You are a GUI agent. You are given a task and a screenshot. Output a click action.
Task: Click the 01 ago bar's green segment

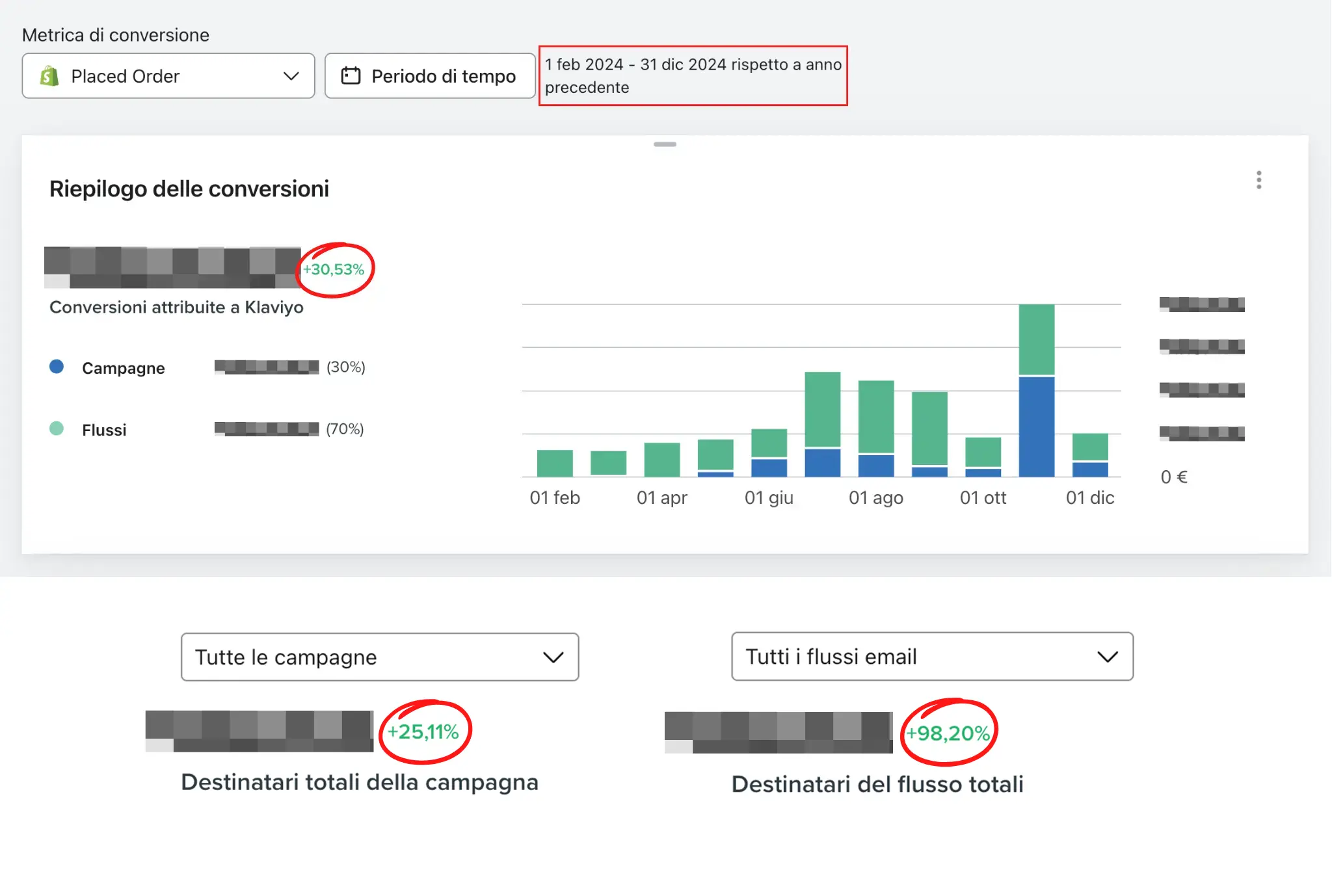(875, 416)
